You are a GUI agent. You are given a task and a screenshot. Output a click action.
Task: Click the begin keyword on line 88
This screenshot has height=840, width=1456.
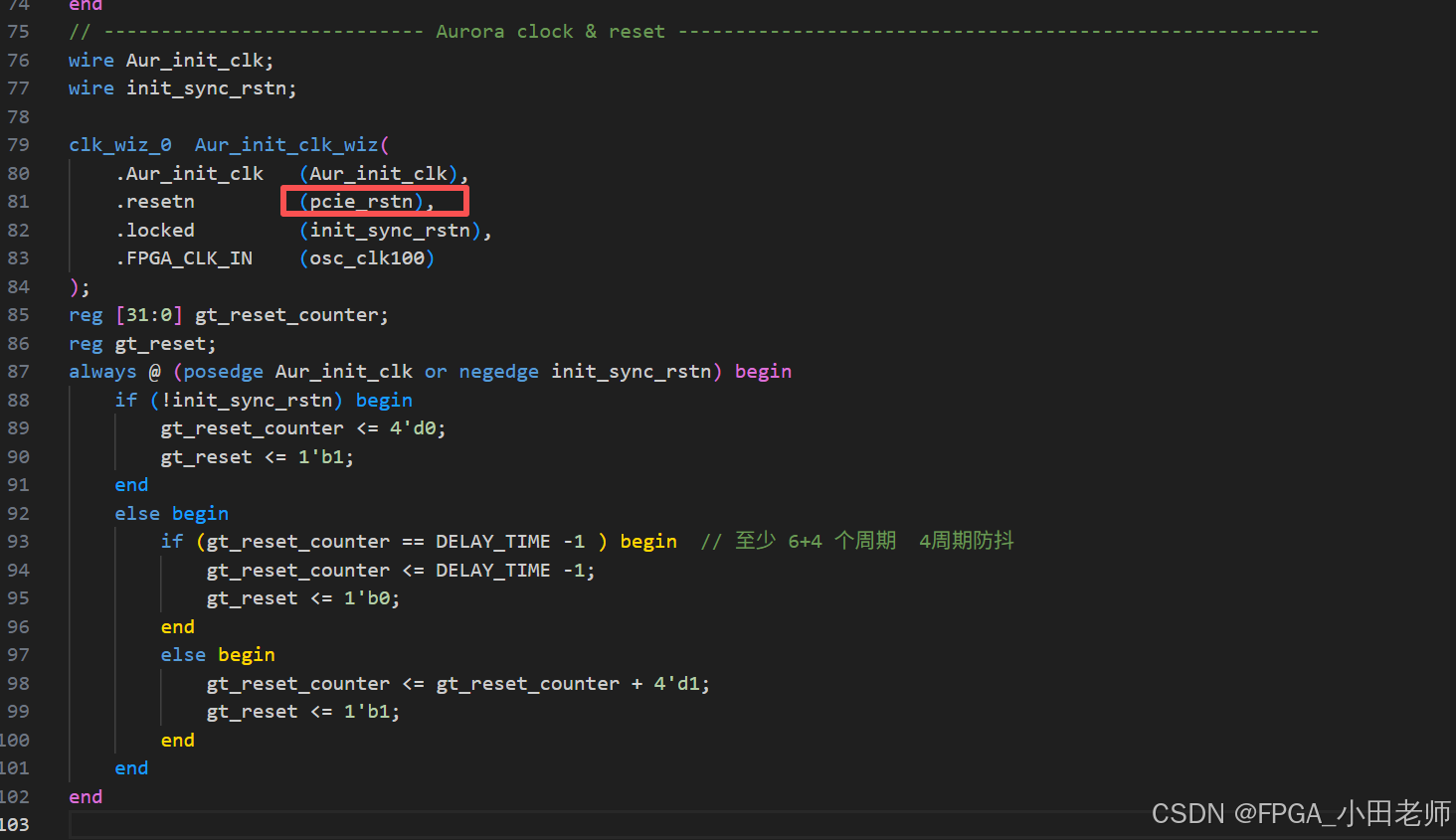pyautogui.click(x=384, y=400)
